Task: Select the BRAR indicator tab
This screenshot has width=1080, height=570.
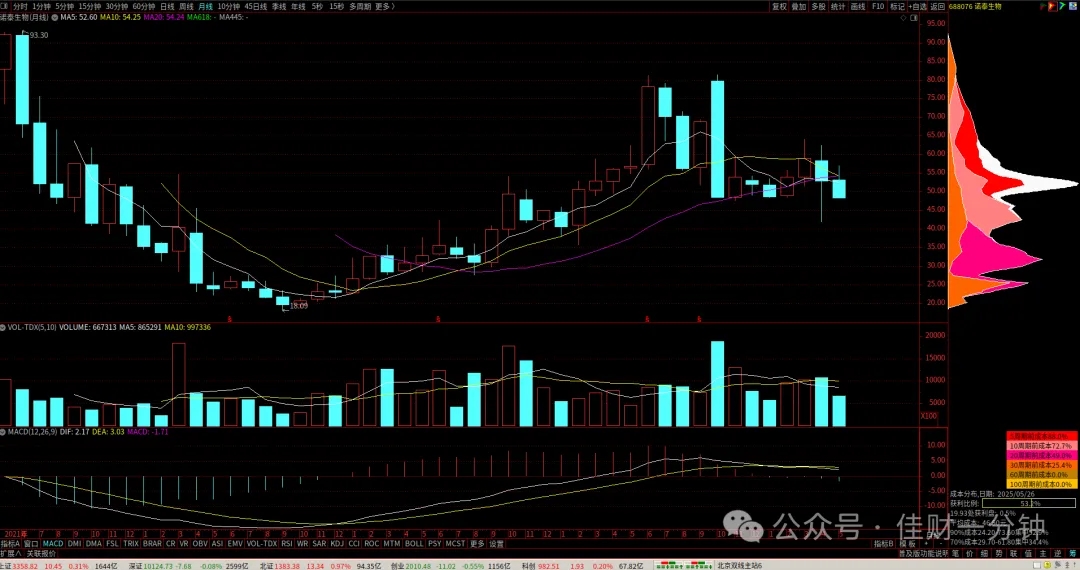Action: tap(152, 544)
